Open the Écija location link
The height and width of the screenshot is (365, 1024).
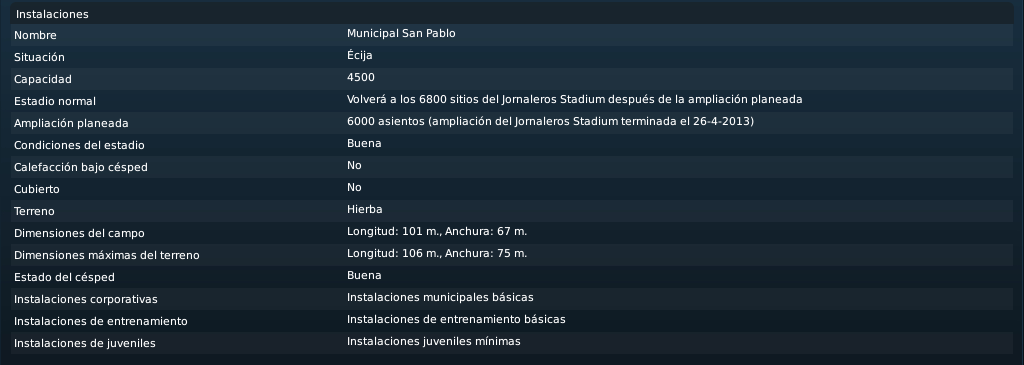tap(360, 56)
